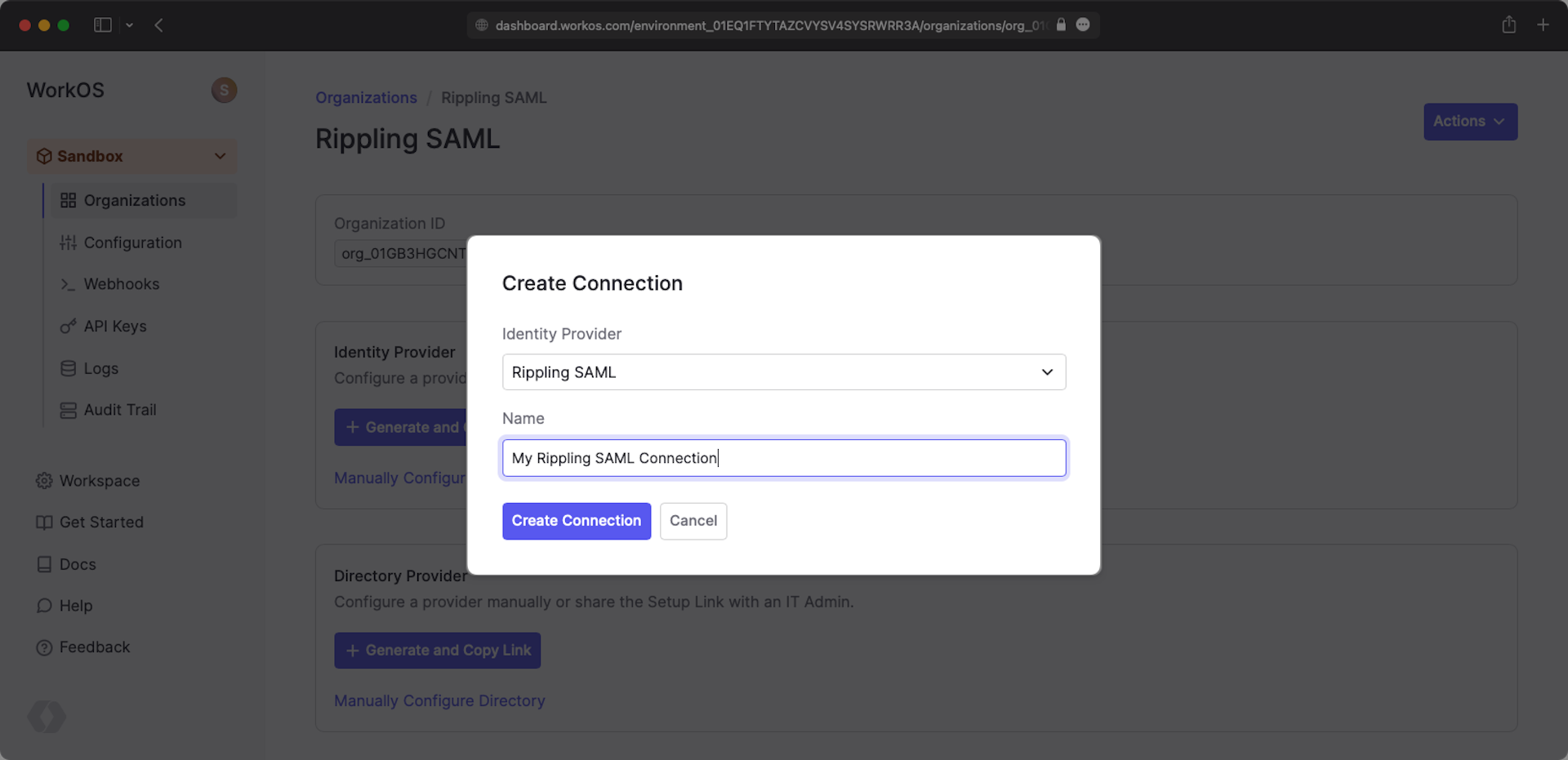Cancel the Create Connection dialog
The height and width of the screenshot is (760, 1568).
693,521
